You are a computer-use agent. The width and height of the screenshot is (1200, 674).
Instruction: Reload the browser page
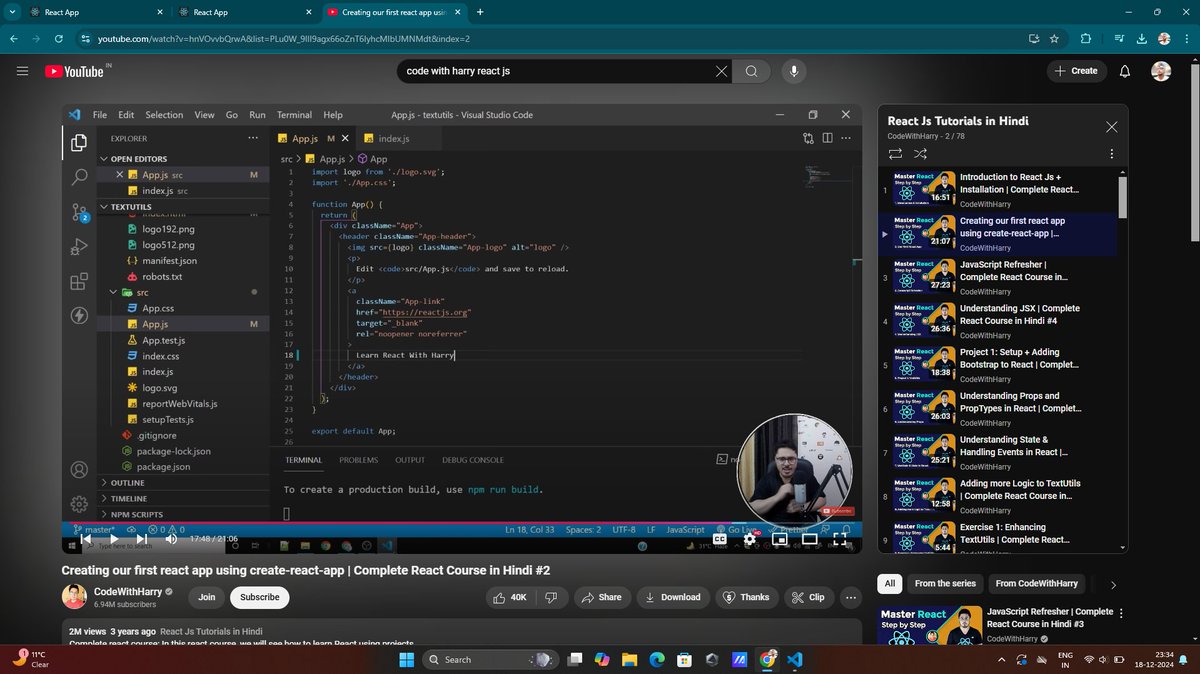coord(59,39)
